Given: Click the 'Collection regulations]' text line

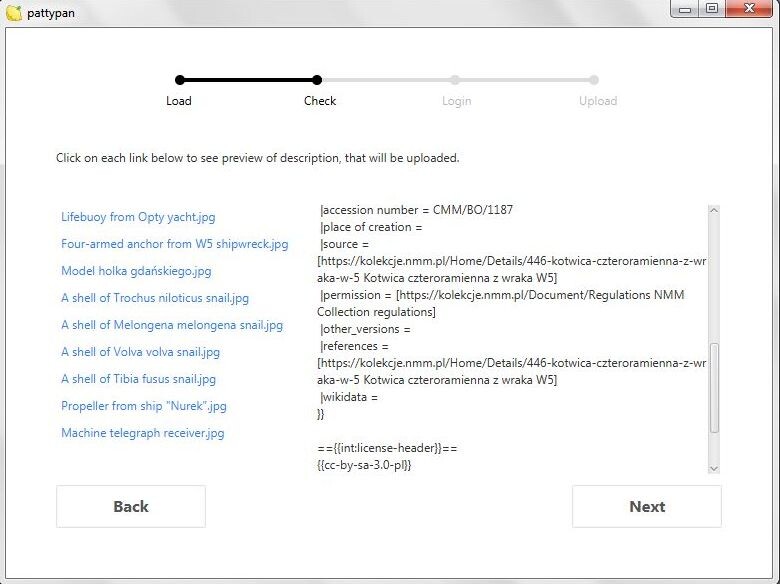Looking at the screenshot, I should coord(376,312).
